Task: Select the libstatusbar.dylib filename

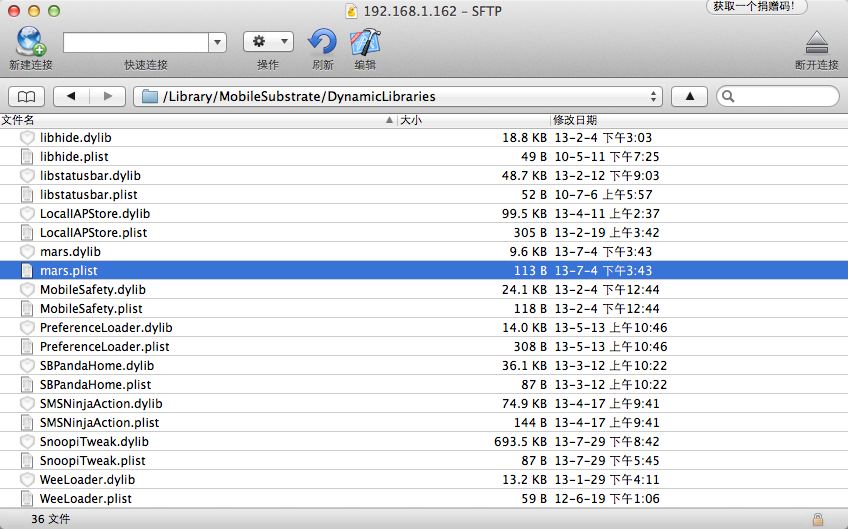Action: [x=90, y=175]
